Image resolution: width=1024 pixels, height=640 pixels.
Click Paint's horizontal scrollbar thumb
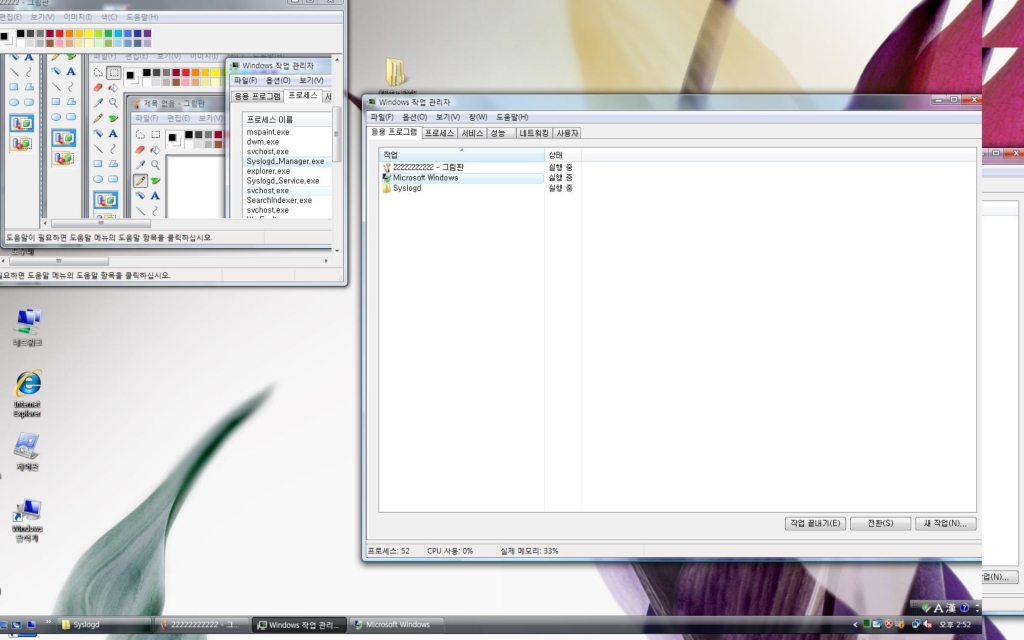click(x=57, y=261)
